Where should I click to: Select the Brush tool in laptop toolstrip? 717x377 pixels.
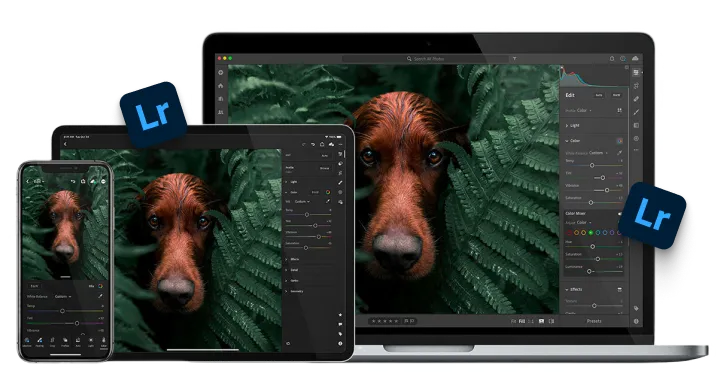[x=636, y=112]
